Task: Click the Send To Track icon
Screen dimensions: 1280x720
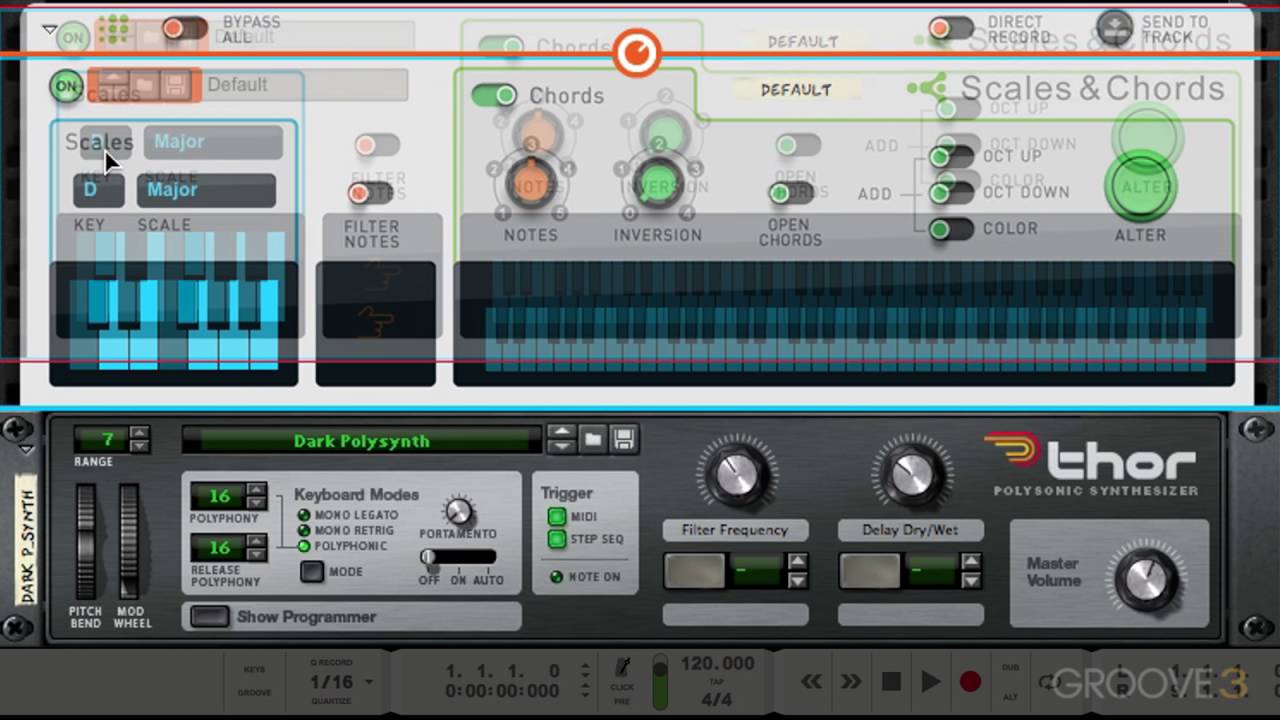Action: click(1114, 29)
